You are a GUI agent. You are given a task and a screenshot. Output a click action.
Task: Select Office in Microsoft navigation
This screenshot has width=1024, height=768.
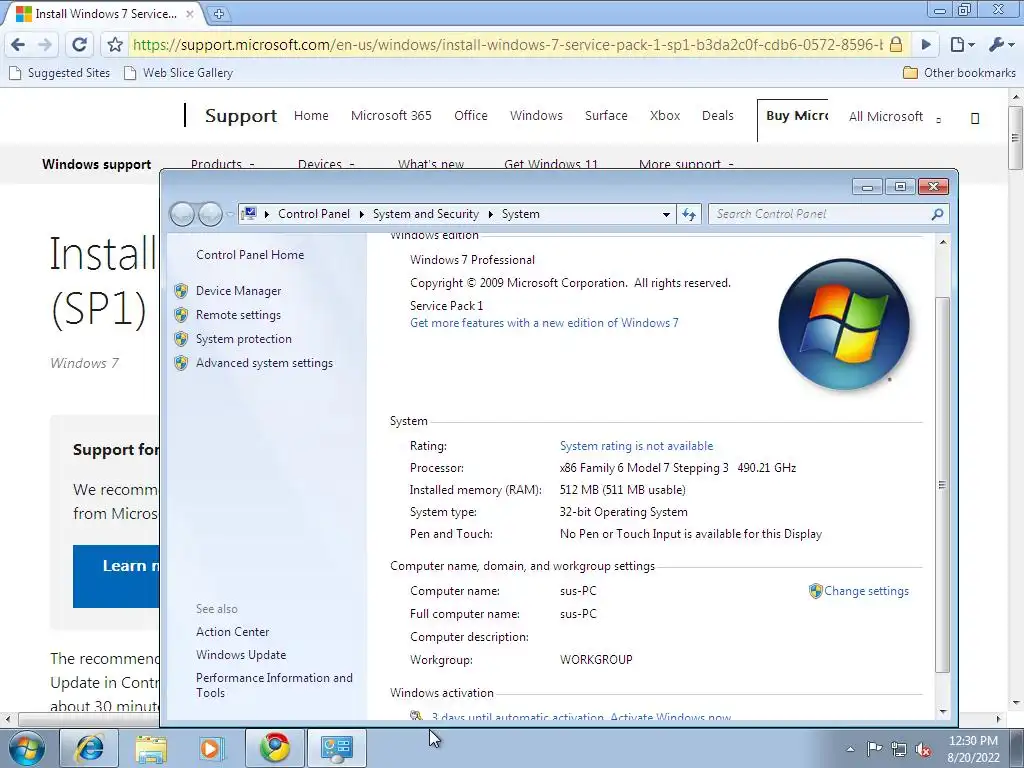pyautogui.click(x=470, y=116)
